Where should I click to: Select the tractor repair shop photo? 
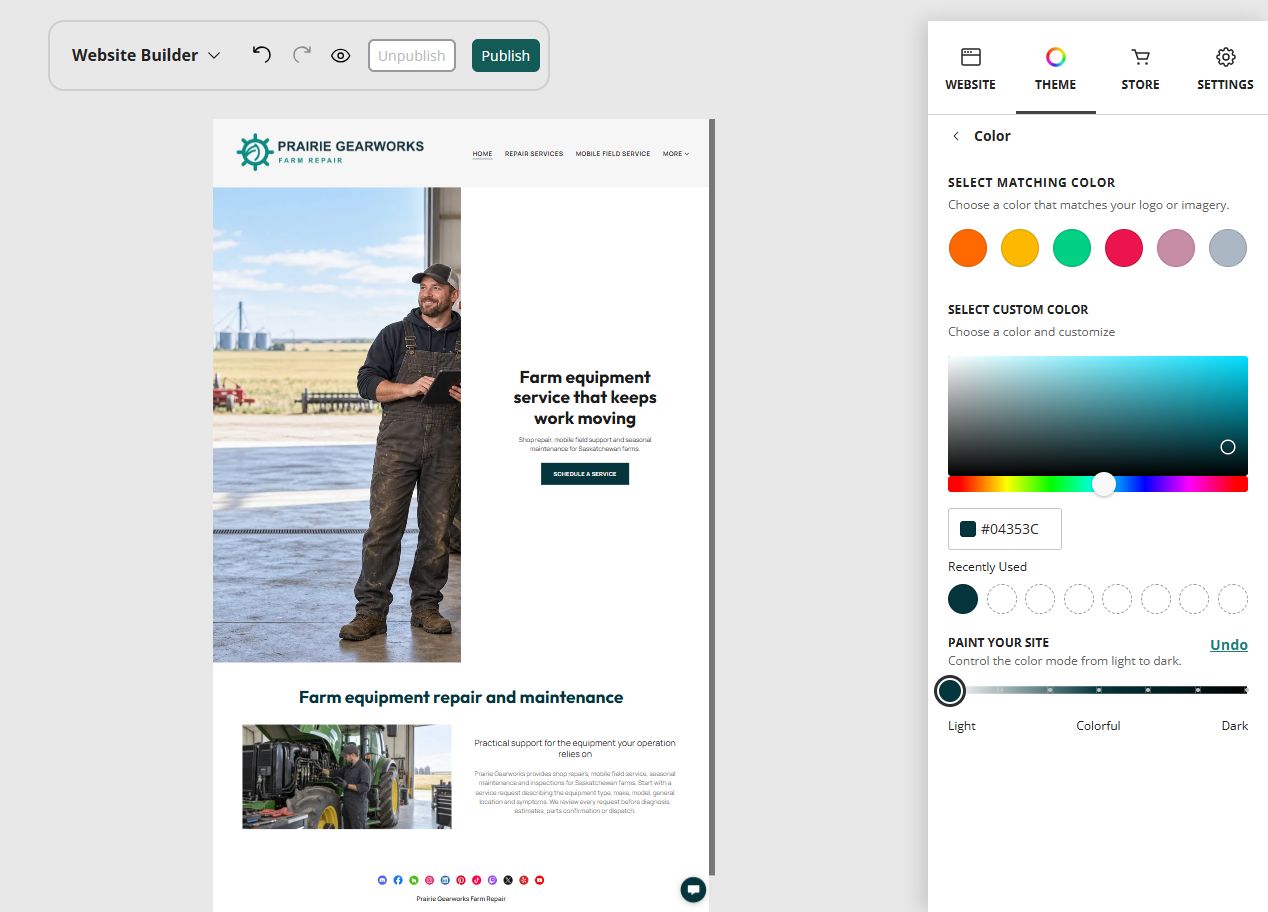[346, 777]
